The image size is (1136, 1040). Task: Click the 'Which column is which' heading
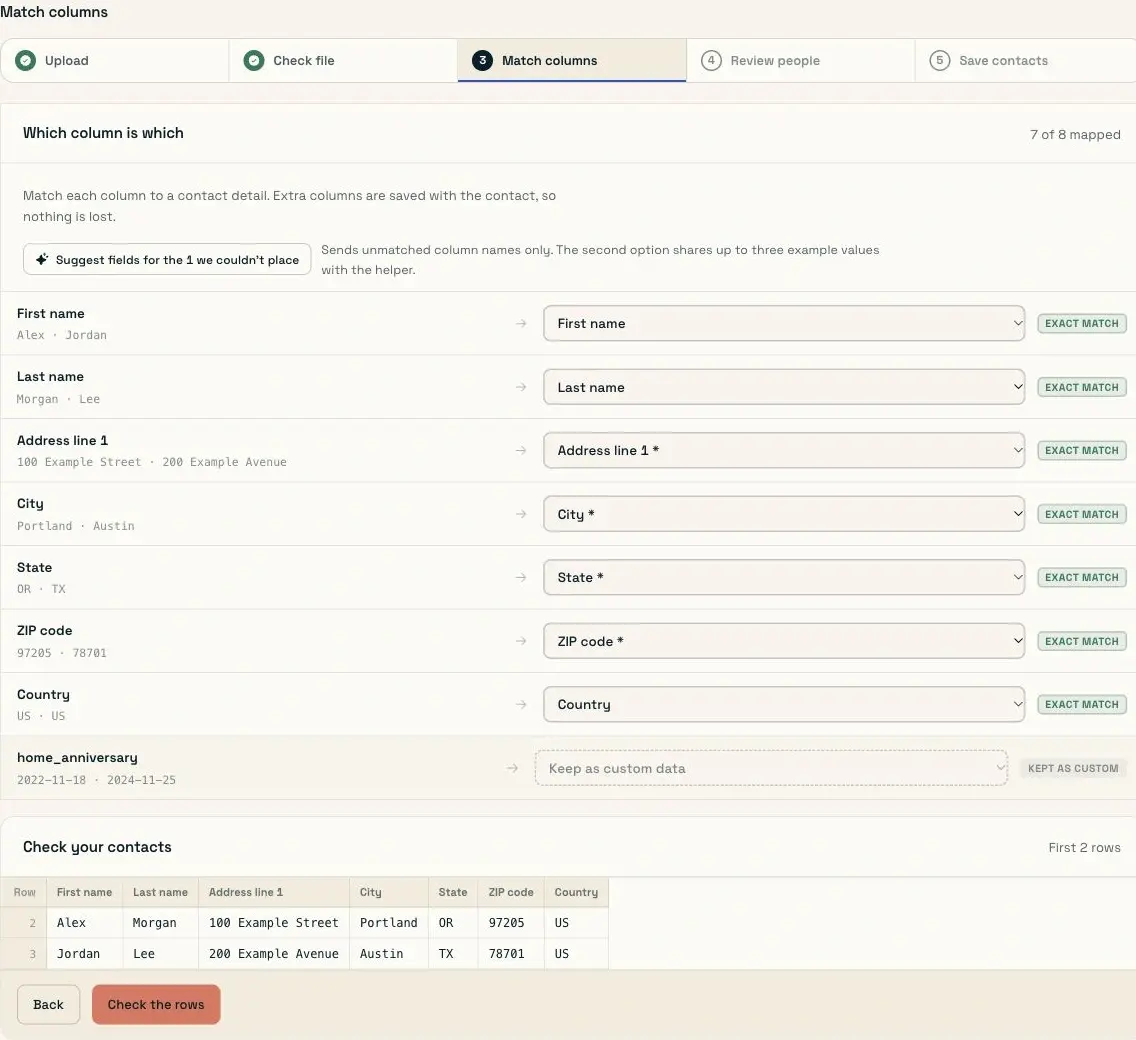pos(103,133)
